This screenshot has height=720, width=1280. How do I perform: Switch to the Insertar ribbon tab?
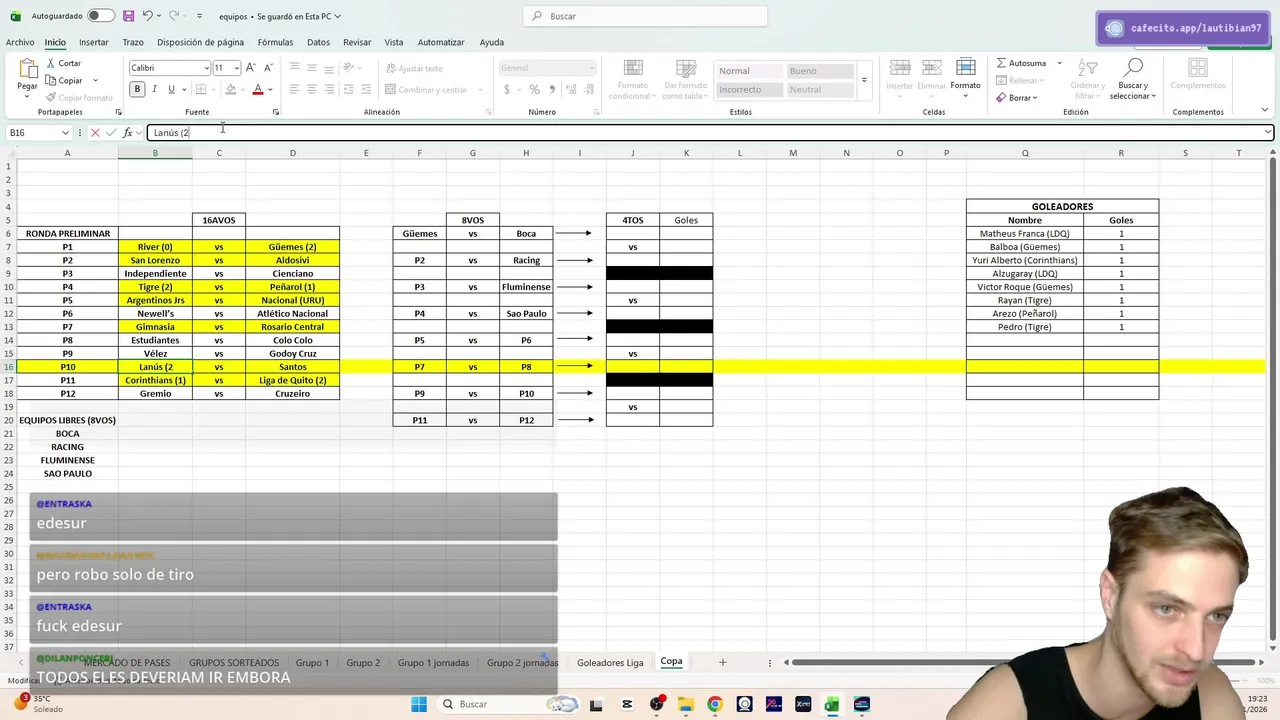[x=94, y=42]
